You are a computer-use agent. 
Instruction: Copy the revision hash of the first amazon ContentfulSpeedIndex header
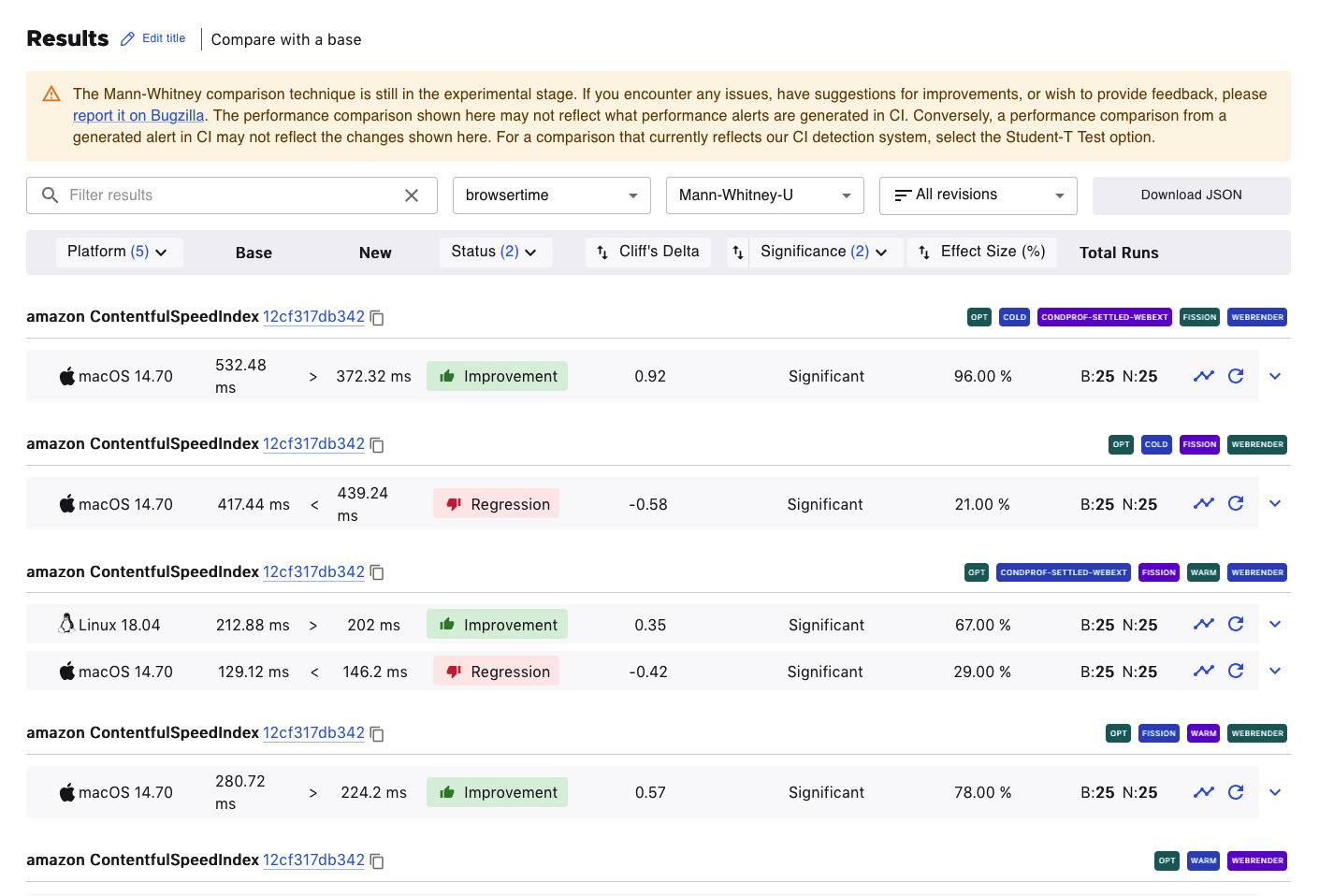[x=377, y=318]
